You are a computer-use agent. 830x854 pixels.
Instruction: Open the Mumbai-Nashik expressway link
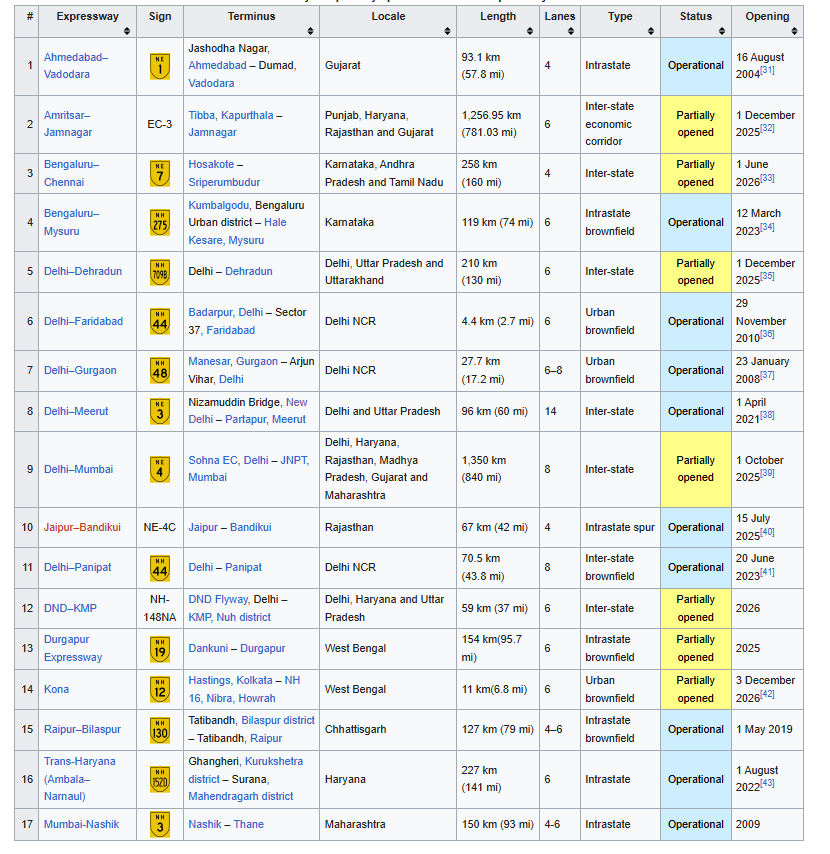[x=81, y=825]
